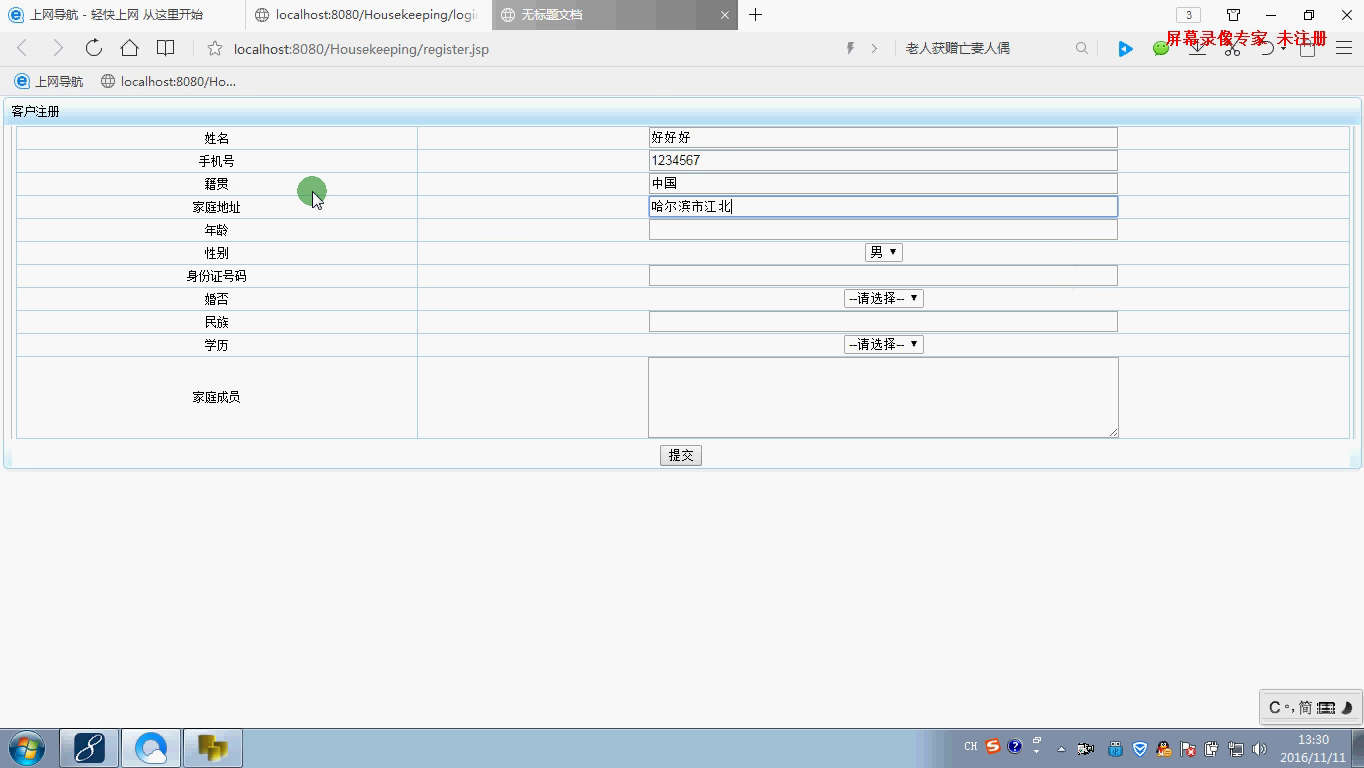1364x768 pixels.
Task: Click the IME bar keyboard icon
Action: coord(1326,707)
